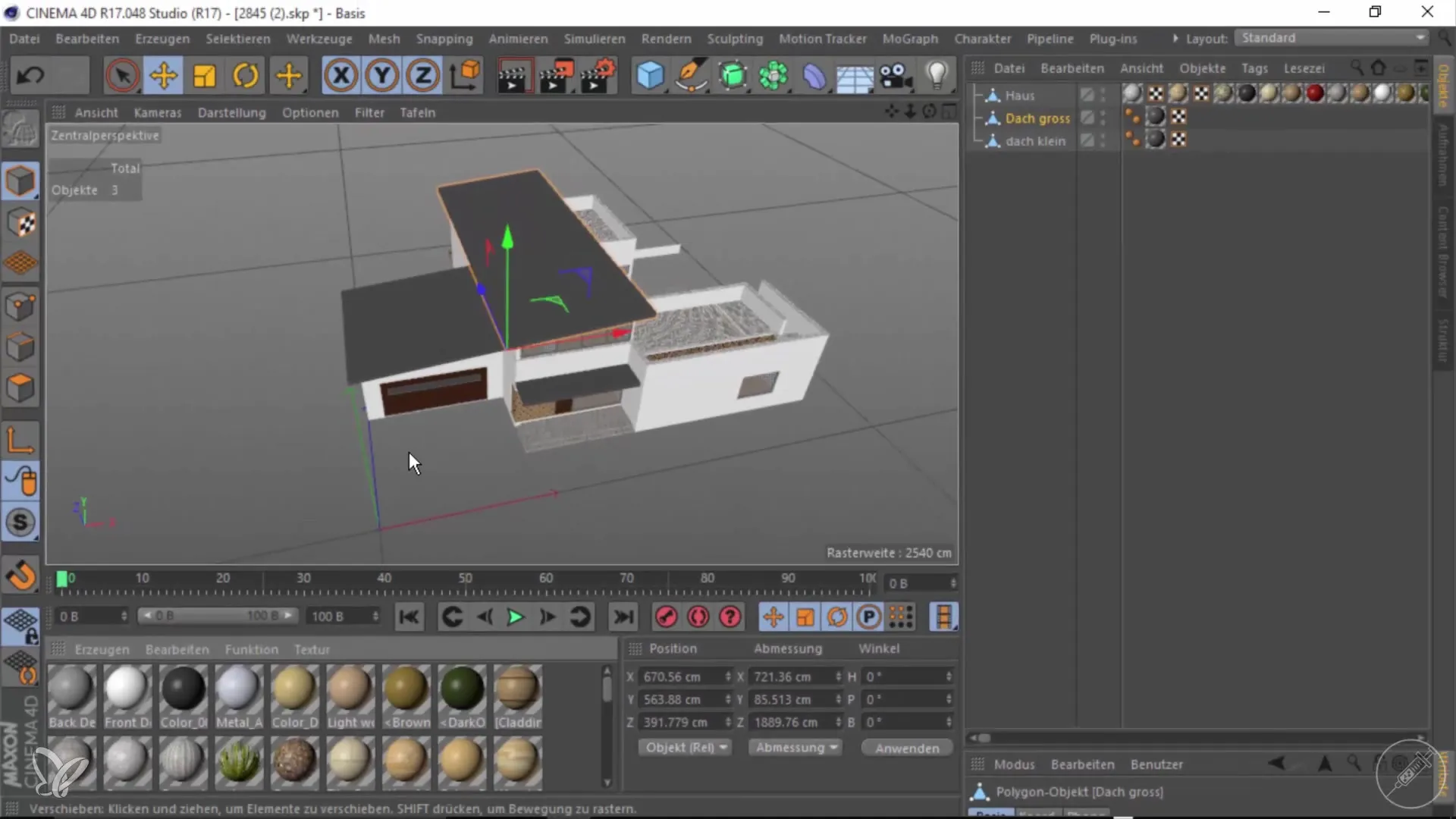Screen dimensions: 1456x819
Task: Activate the Scale tool in top toolbar
Action: tap(205, 76)
